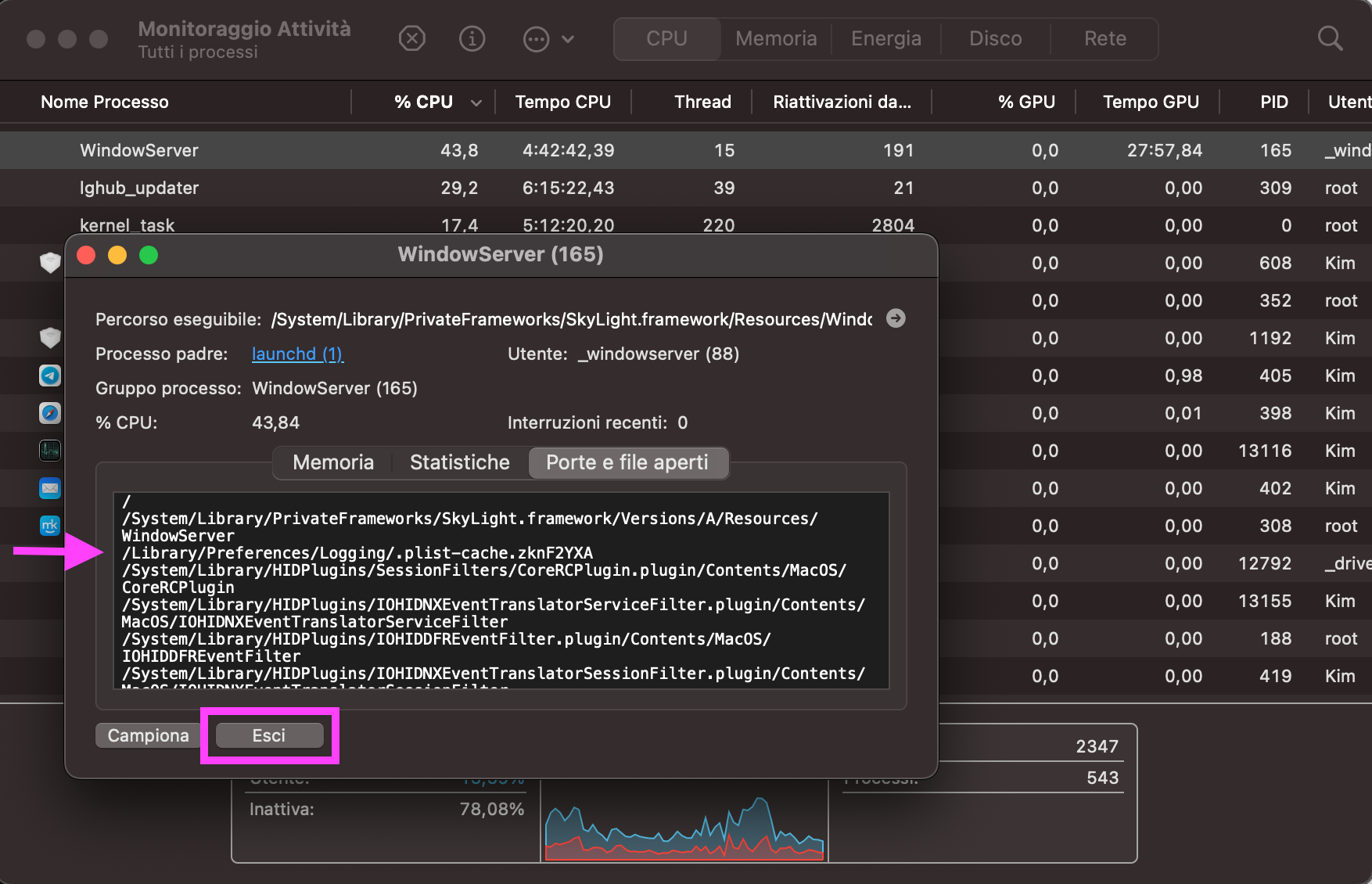Click the process info icon in toolbar
This screenshot has height=884, width=1372.
(x=472, y=38)
